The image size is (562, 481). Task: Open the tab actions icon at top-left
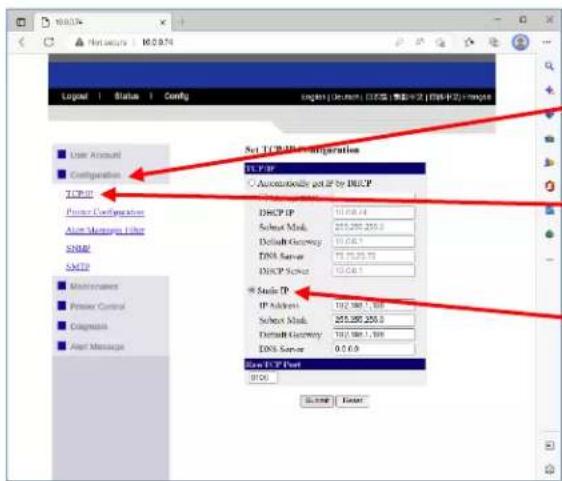[21, 22]
